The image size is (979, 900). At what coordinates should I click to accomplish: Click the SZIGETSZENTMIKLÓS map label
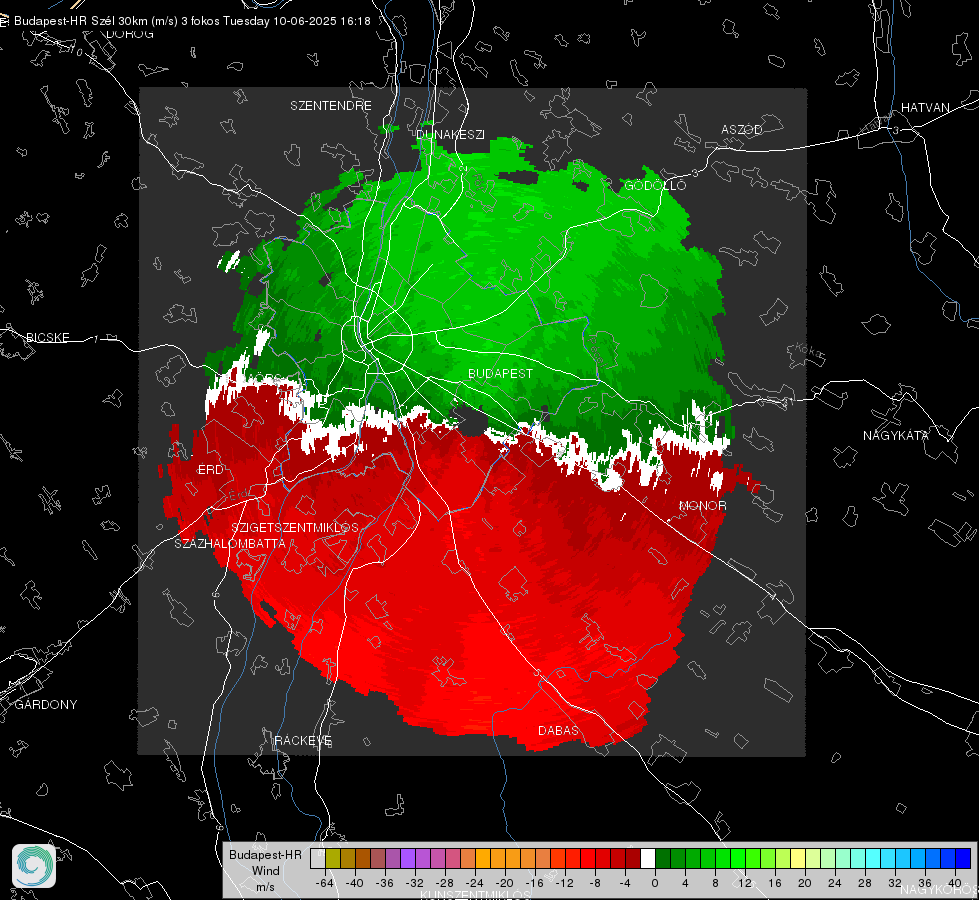[x=295, y=527]
